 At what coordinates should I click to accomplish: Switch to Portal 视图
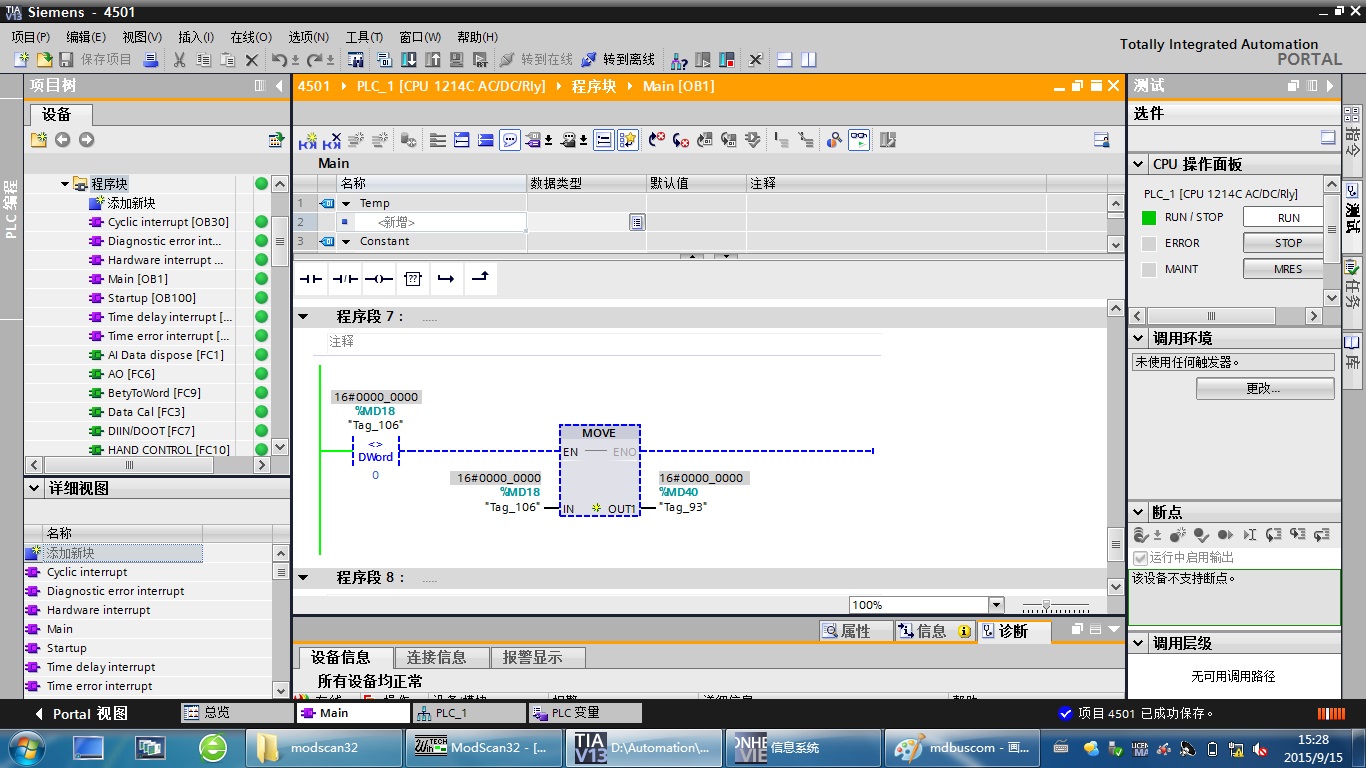81,714
